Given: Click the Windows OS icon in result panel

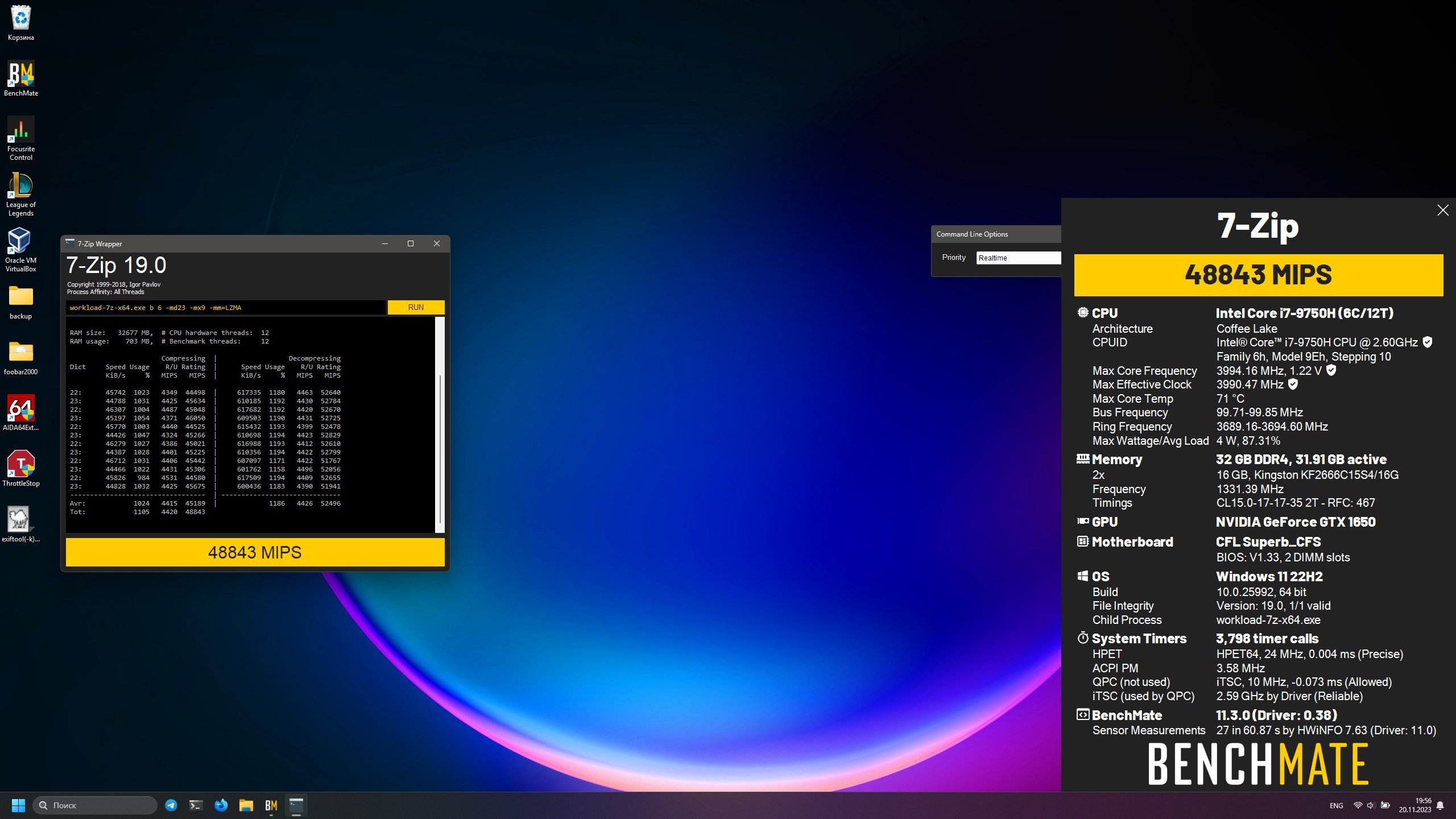Looking at the screenshot, I should click(1083, 576).
